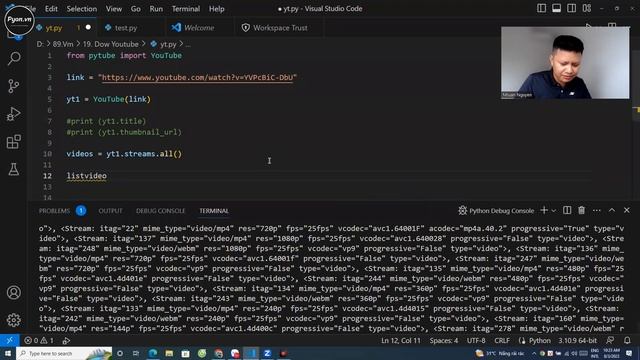Close the terminal panel
Image resolution: width=640 pixels, height=360 pixels.
tap(627, 210)
